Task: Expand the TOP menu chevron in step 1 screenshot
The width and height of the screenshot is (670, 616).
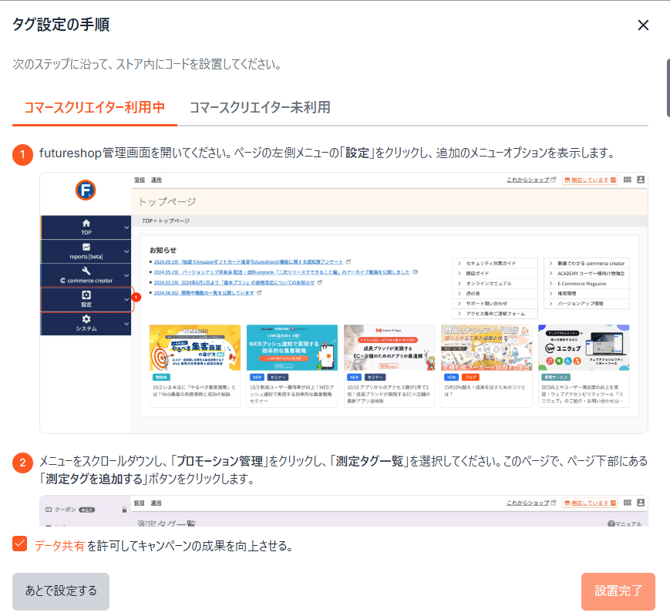Action: pos(126,227)
